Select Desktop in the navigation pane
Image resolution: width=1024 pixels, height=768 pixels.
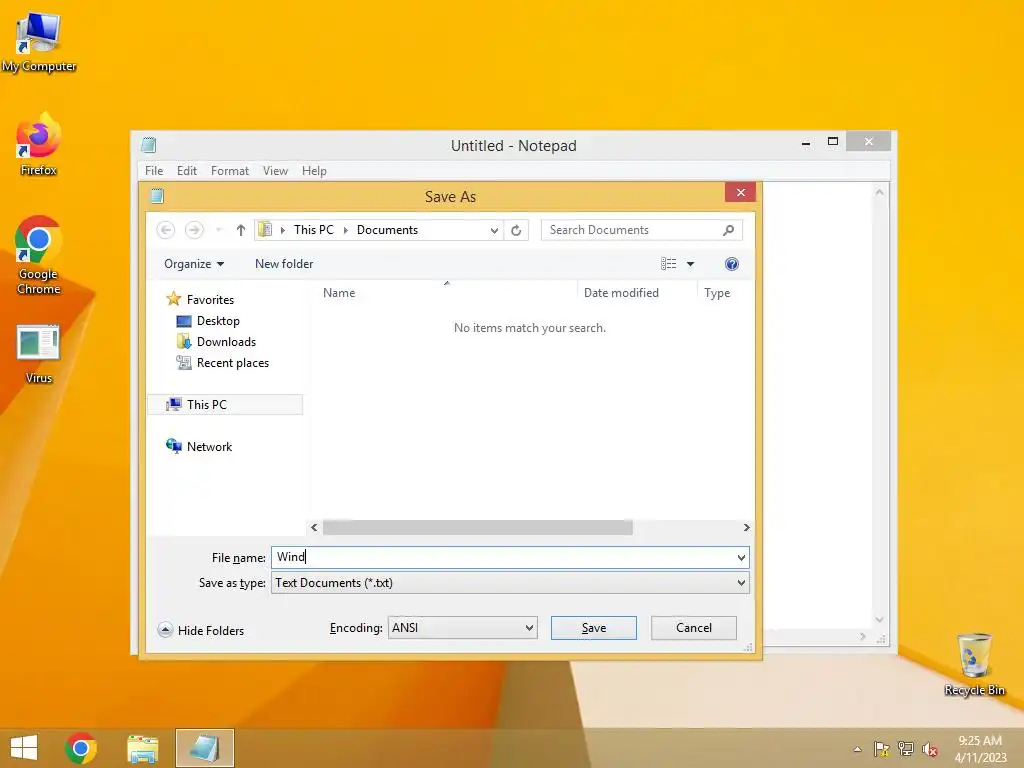click(x=218, y=321)
